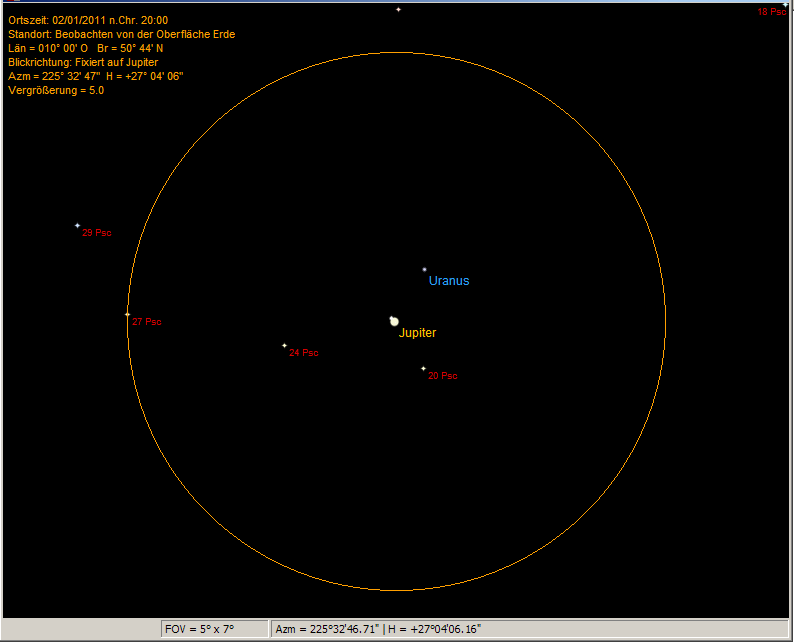Screen dimensions: 794x643
Task: Click the Uranus label text
Action: point(449,280)
